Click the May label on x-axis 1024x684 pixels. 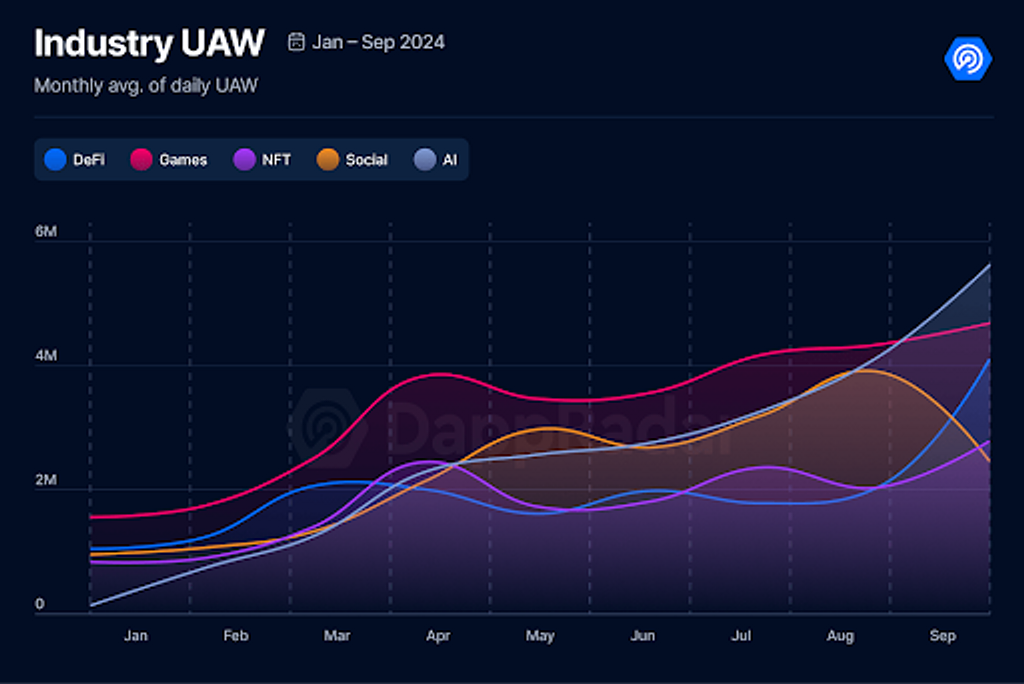pos(540,636)
